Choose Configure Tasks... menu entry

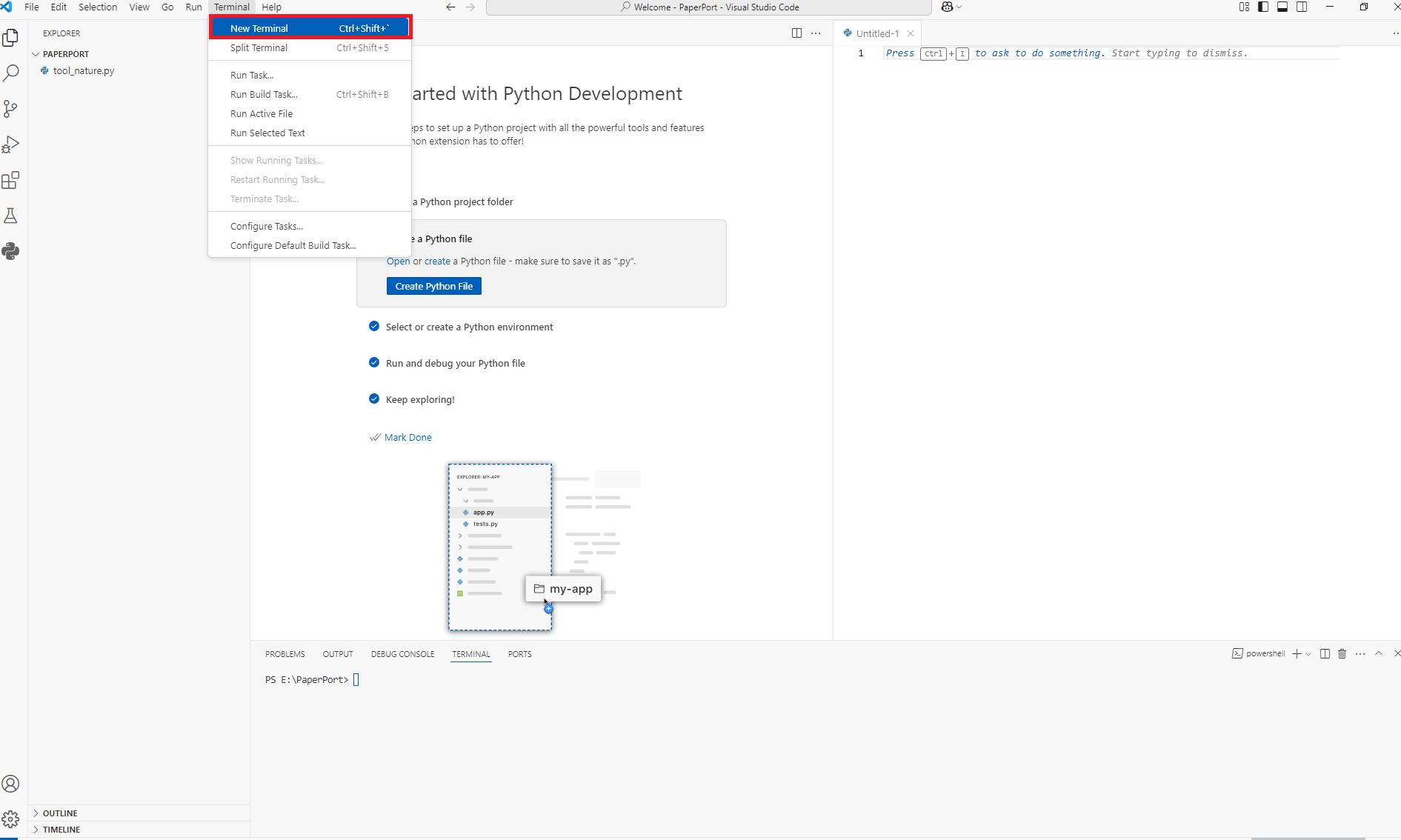pyautogui.click(x=310, y=226)
